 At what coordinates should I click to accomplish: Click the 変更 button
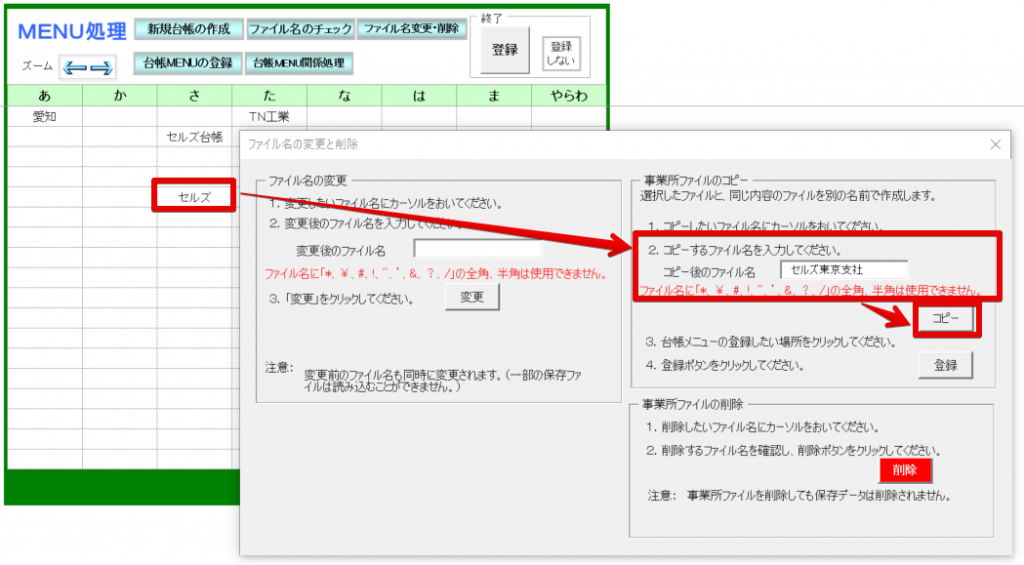point(472,297)
